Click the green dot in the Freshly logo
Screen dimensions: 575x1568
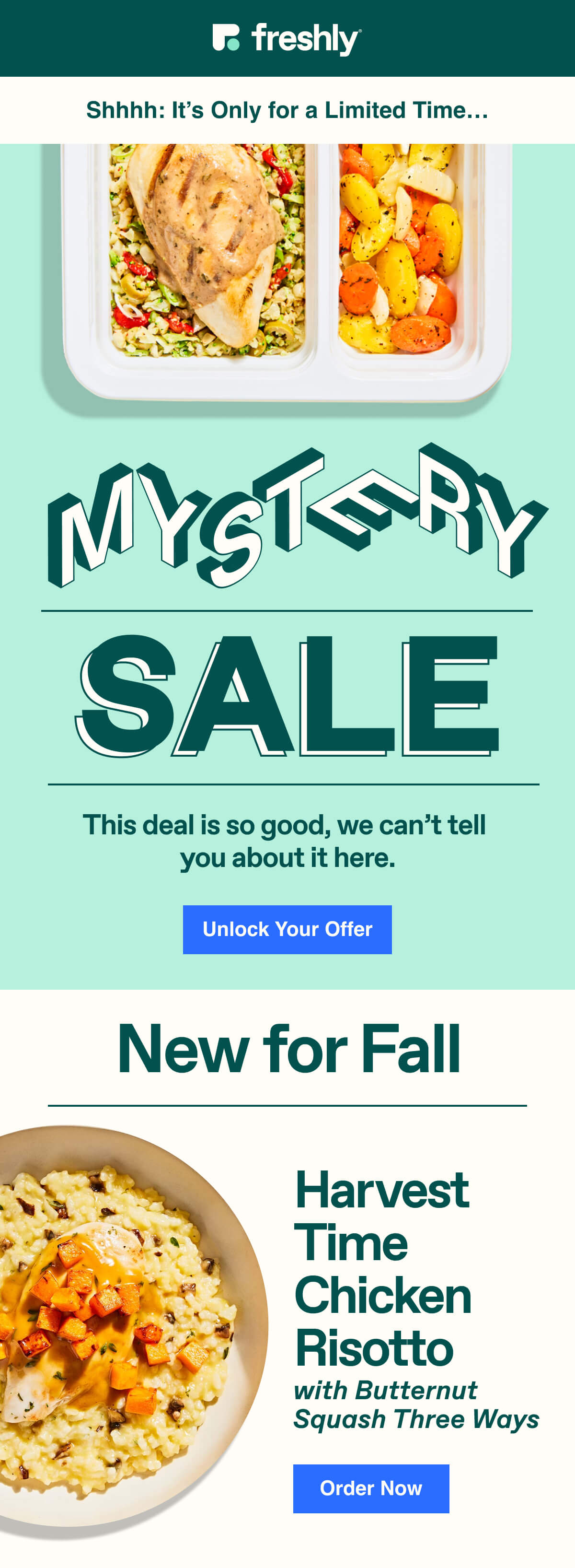[x=232, y=44]
